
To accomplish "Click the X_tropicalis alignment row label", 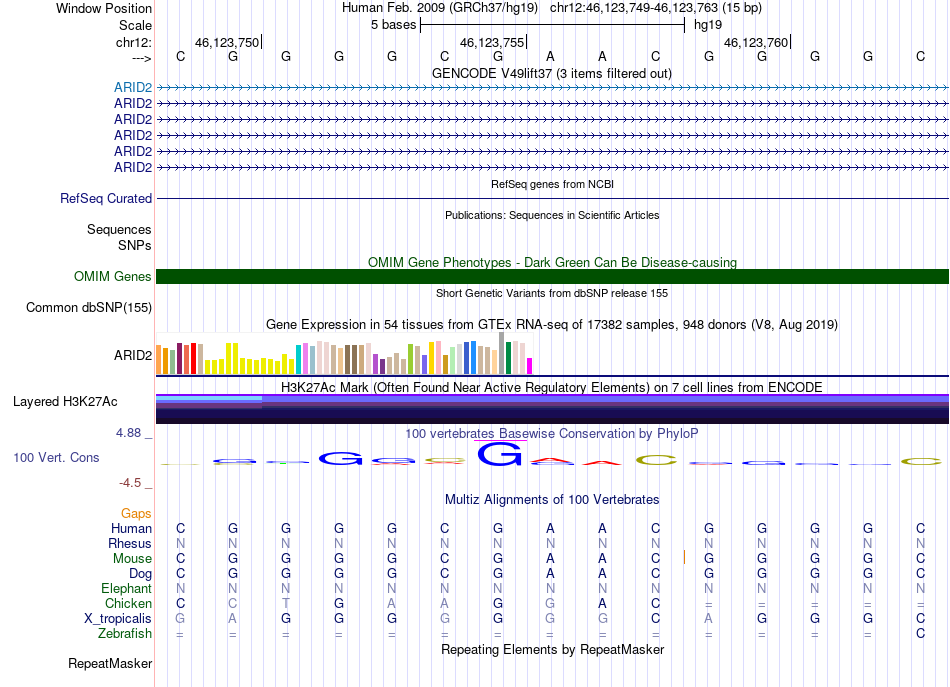I will coord(118,619).
